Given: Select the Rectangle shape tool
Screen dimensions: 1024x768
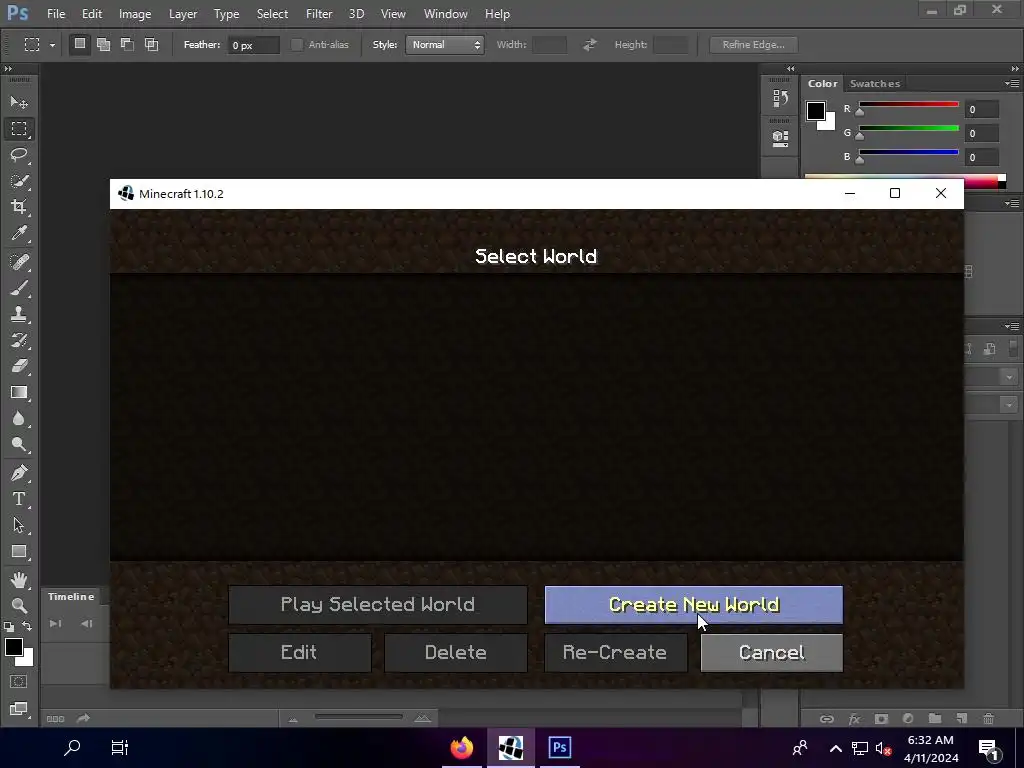Looking at the screenshot, I should point(19,552).
